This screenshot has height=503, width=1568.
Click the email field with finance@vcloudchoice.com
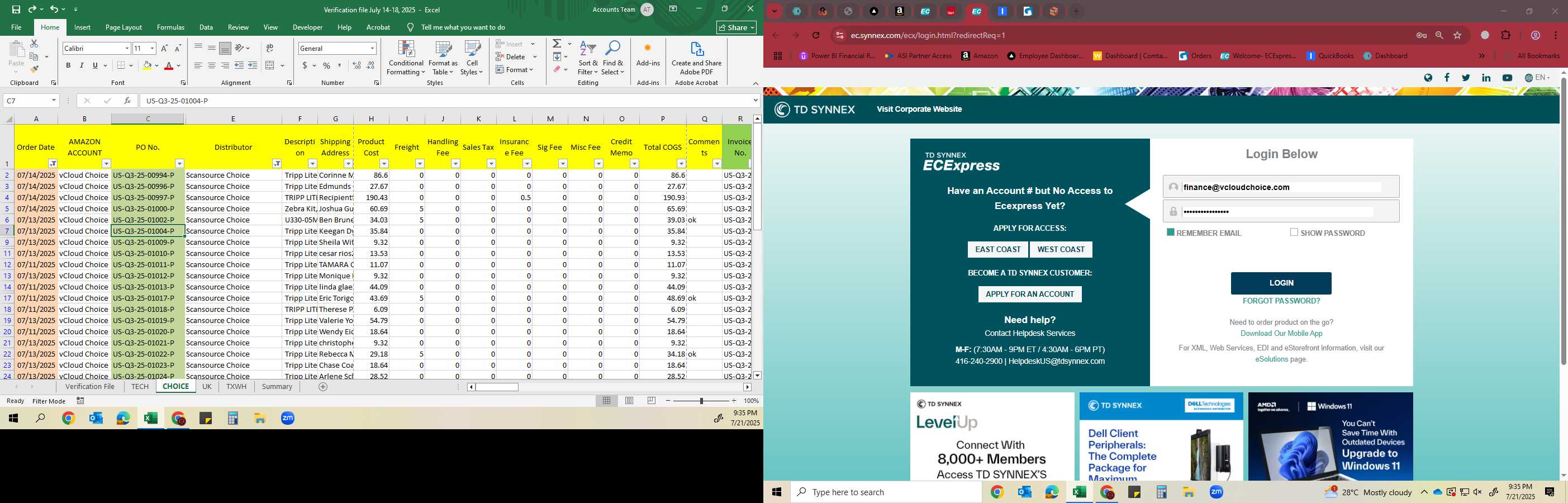click(1281, 187)
